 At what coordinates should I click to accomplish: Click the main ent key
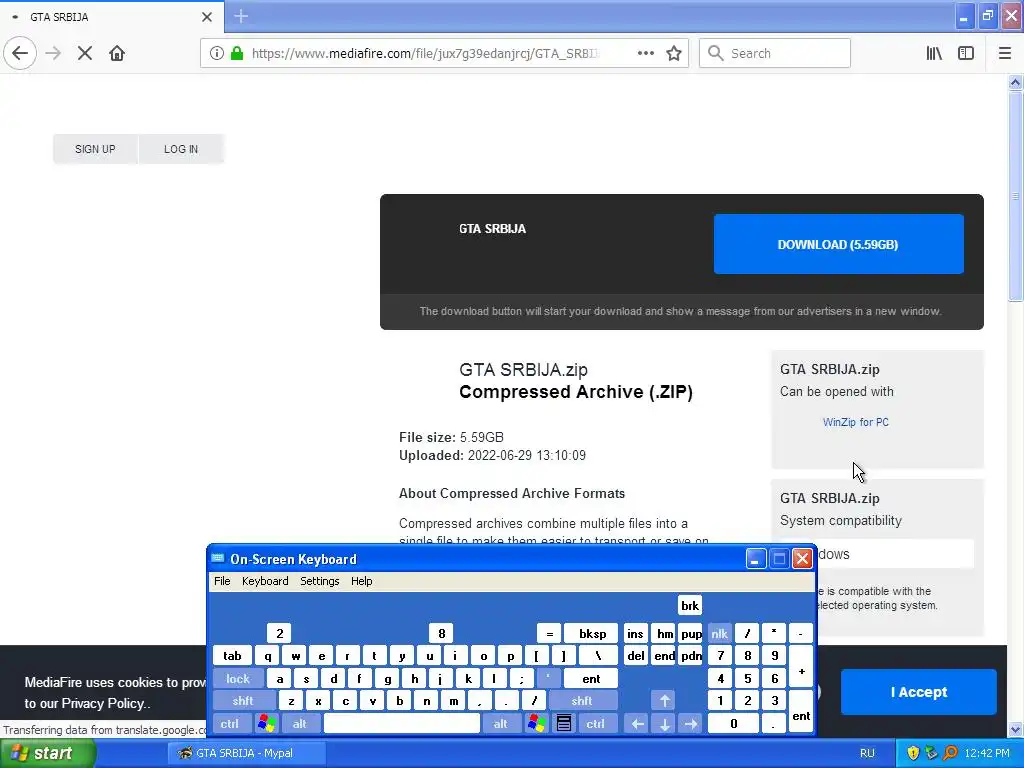coord(590,679)
